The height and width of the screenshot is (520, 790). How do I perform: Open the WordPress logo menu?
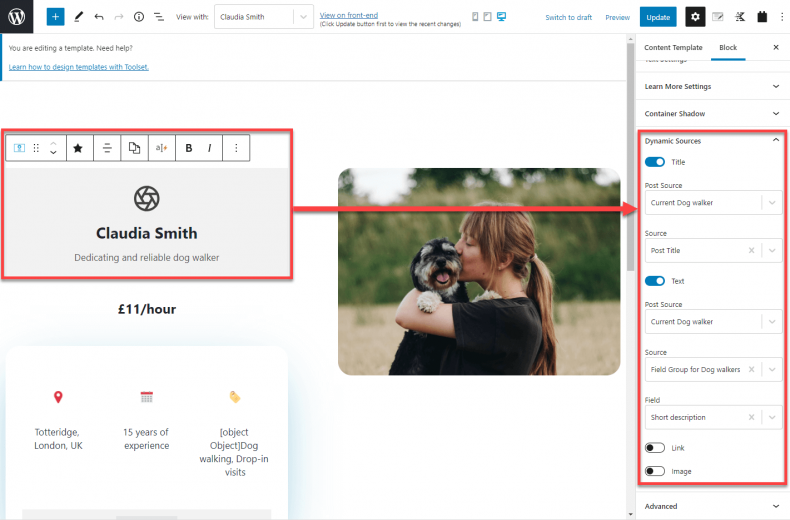pyautogui.click(x=17, y=17)
